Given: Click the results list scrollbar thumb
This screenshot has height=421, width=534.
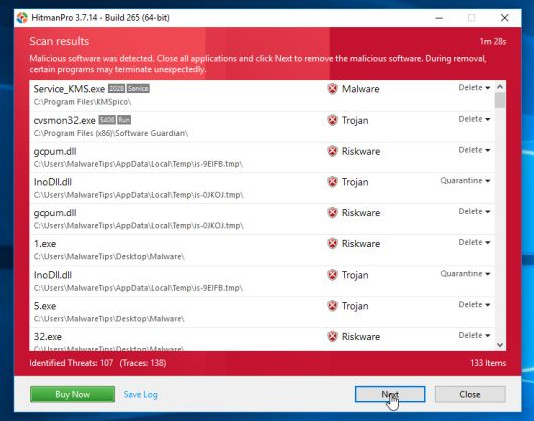Looking at the screenshot, I should [500, 100].
